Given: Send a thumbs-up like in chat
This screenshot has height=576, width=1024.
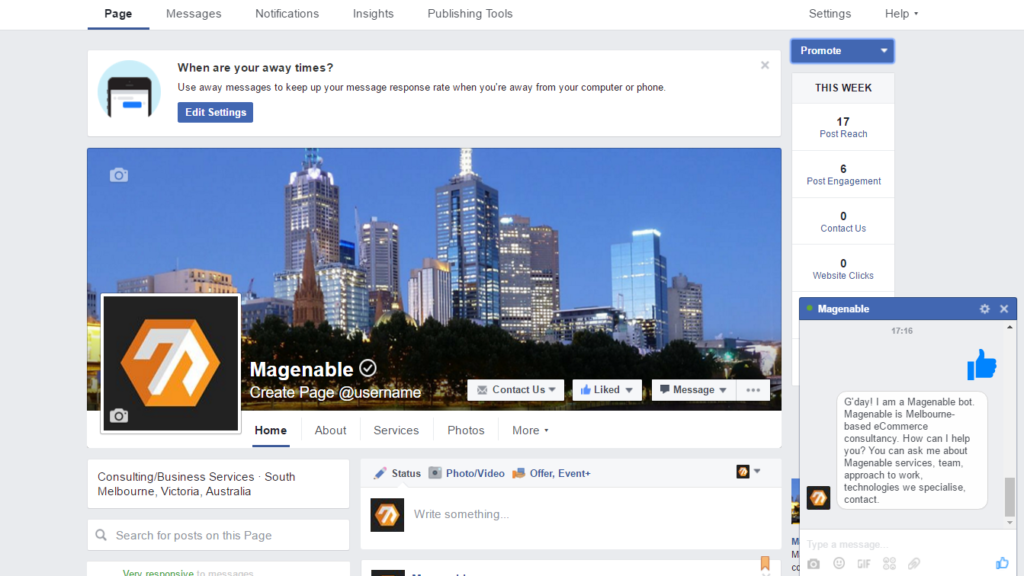Looking at the screenshot, I should pos(1002,563).
